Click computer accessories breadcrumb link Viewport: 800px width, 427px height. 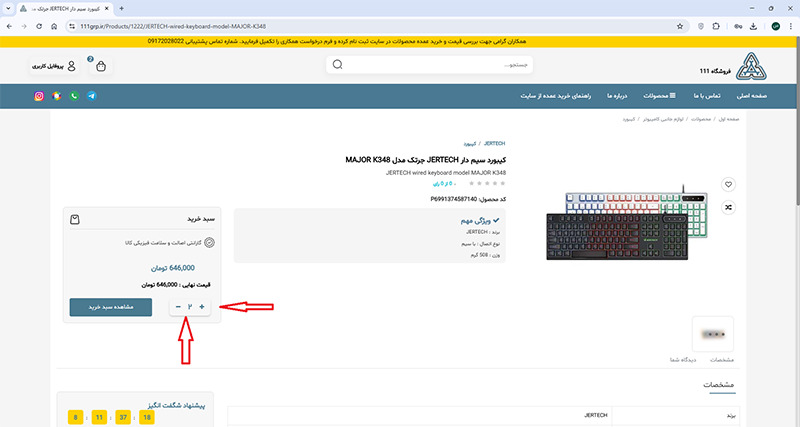click(663, 119)
